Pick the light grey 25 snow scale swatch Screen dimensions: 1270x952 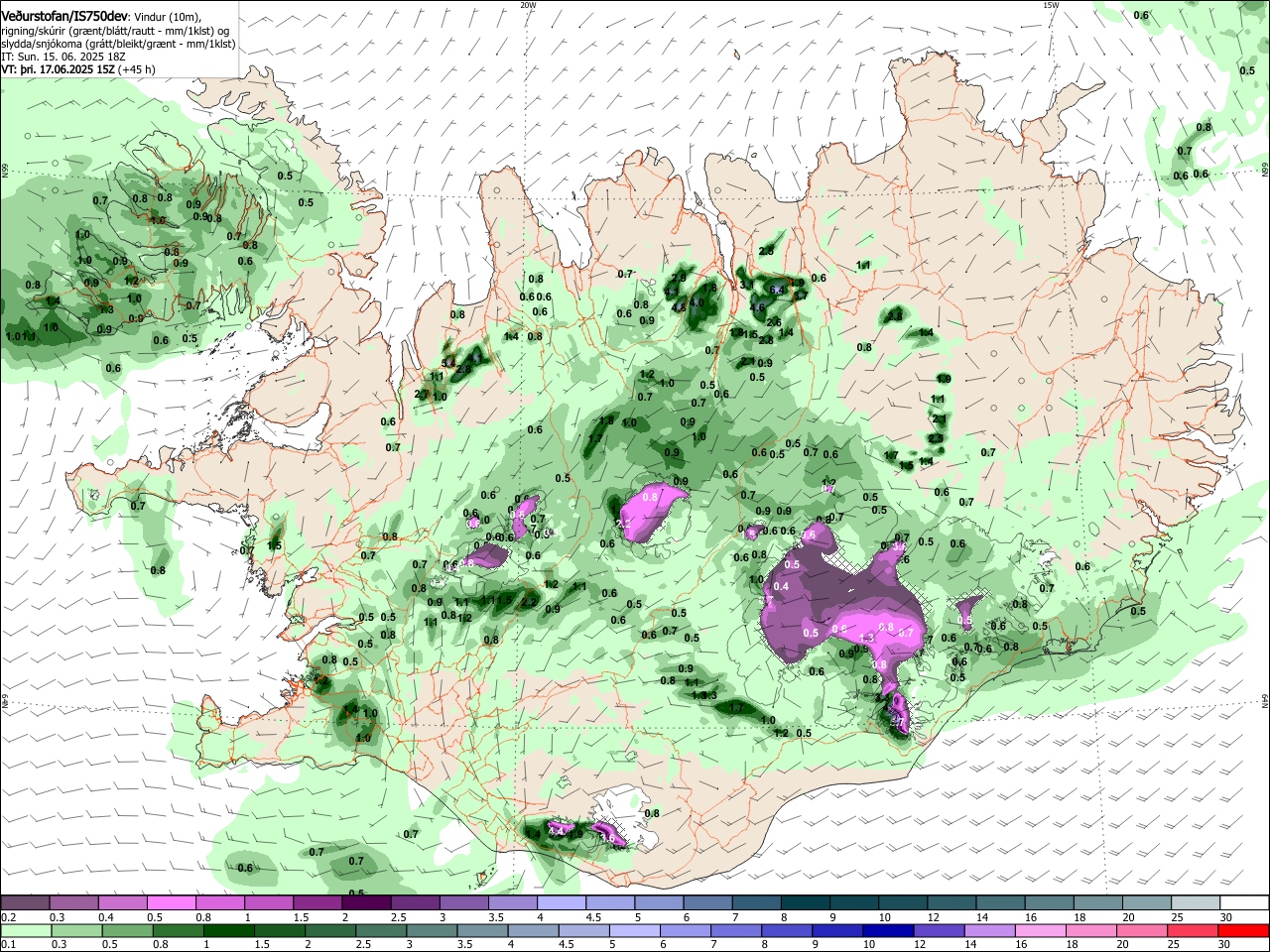point(1197,903)
